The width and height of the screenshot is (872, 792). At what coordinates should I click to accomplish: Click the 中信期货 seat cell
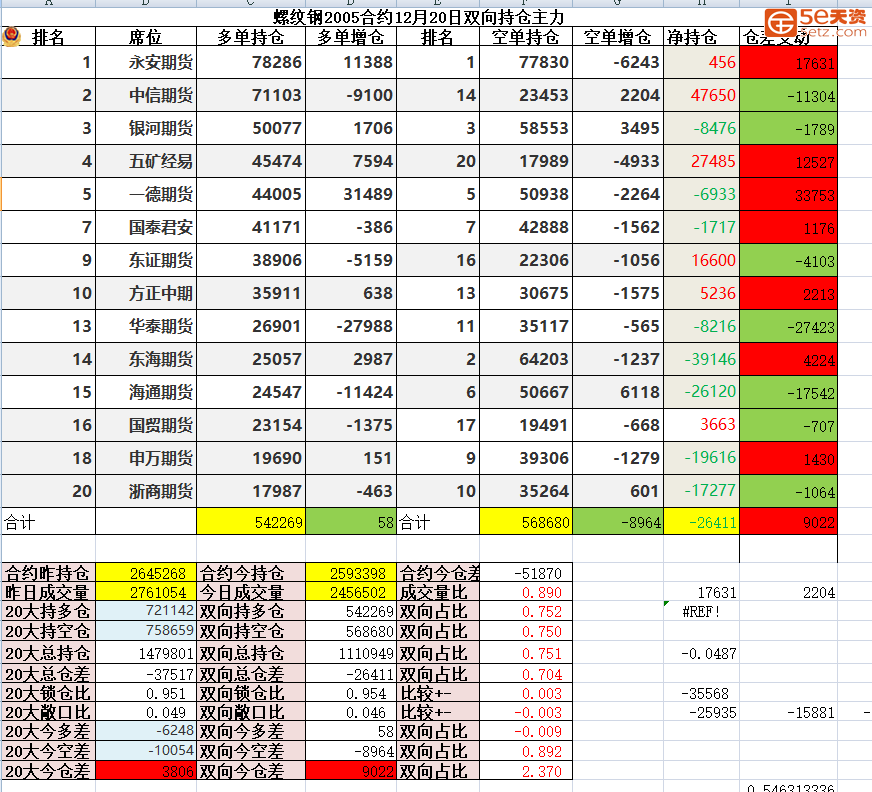[146, 95]
